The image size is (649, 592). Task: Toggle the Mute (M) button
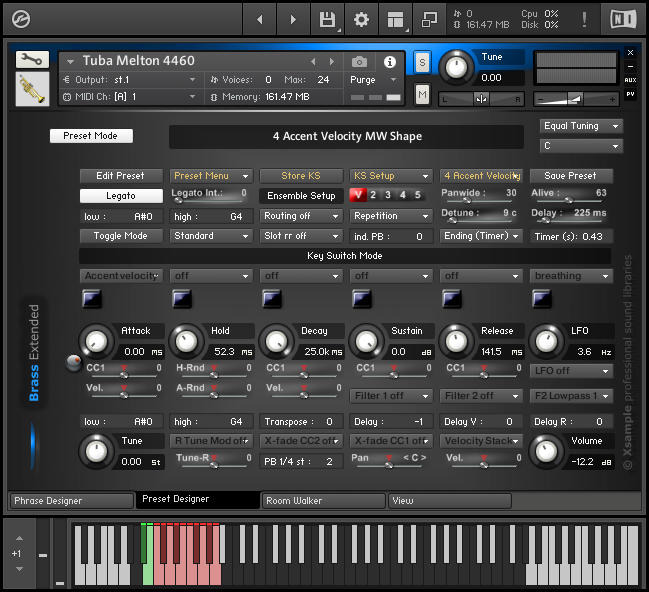[x=422, y=94]
